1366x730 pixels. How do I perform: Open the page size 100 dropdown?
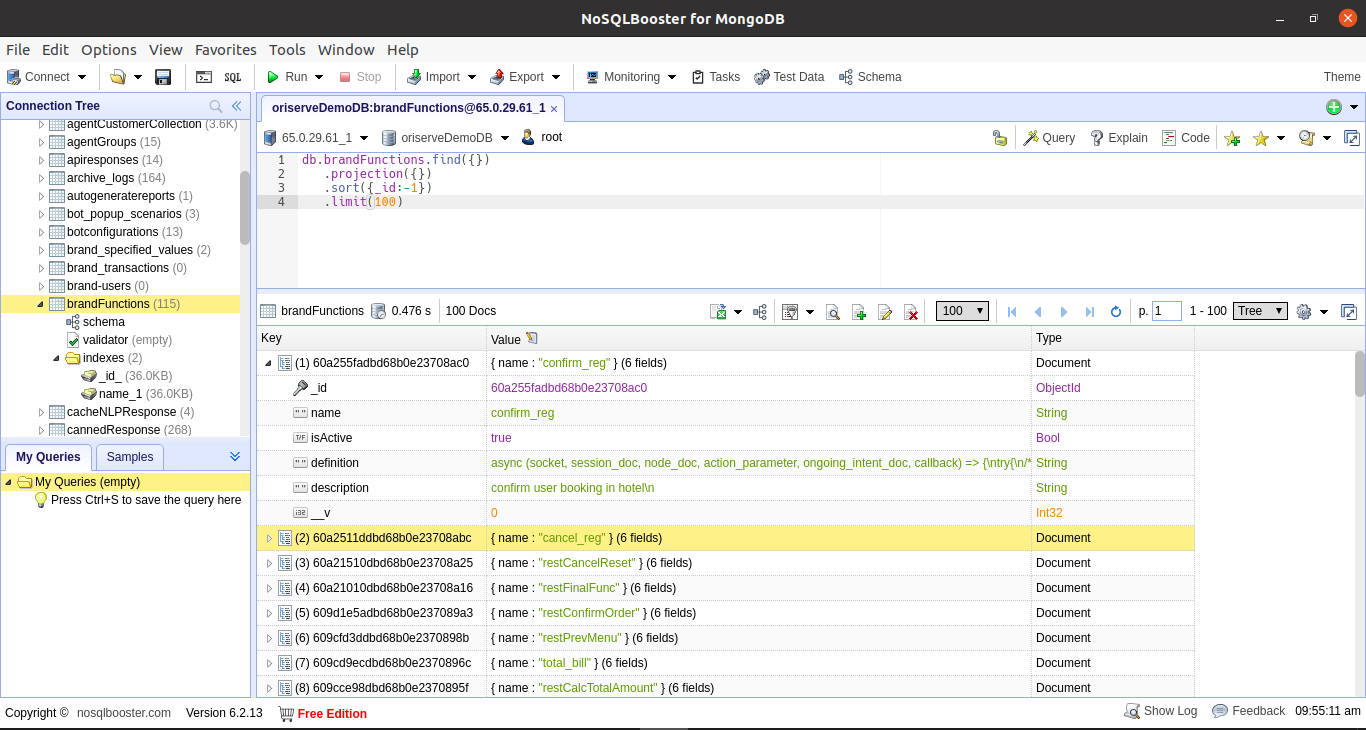click(962, 311)
